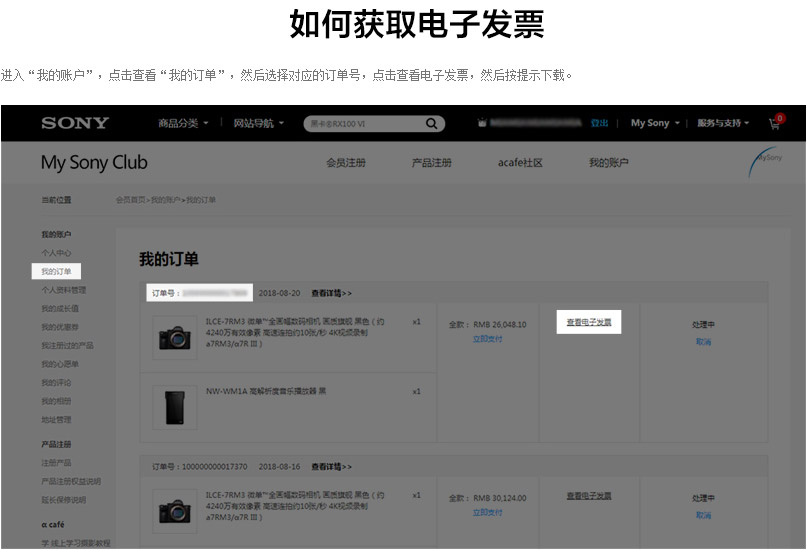Click 查看详情>> for the 2018-08-20 order
This screenshot has height=550, width=807.
coord(331,293)
